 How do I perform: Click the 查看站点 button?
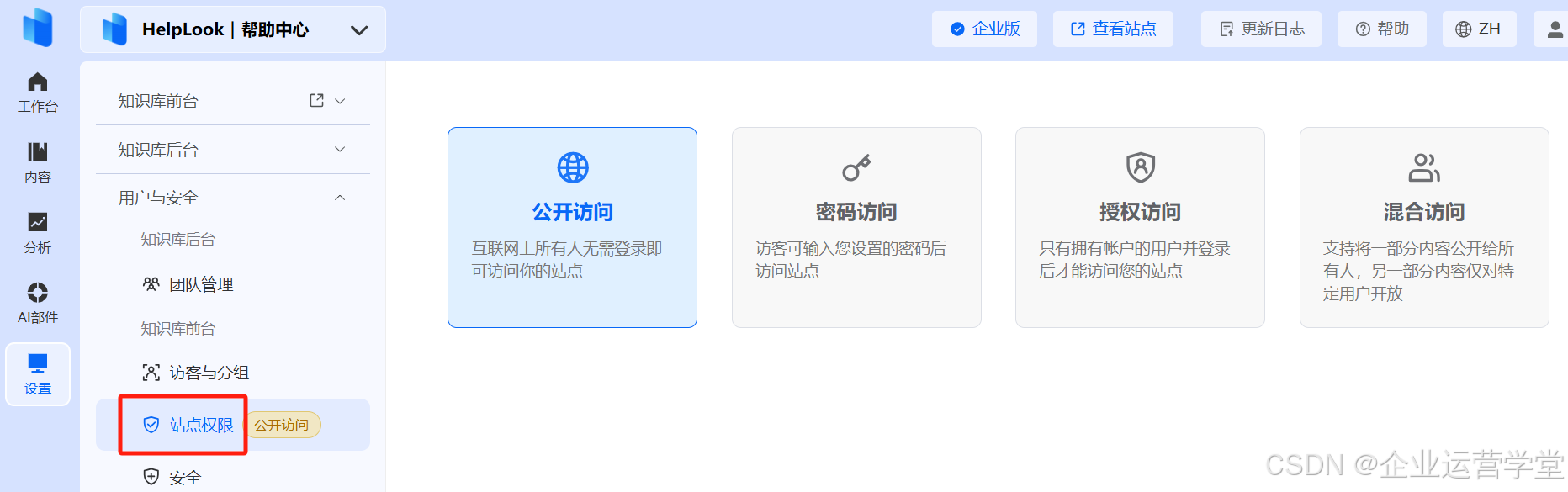coord(1113,29)
